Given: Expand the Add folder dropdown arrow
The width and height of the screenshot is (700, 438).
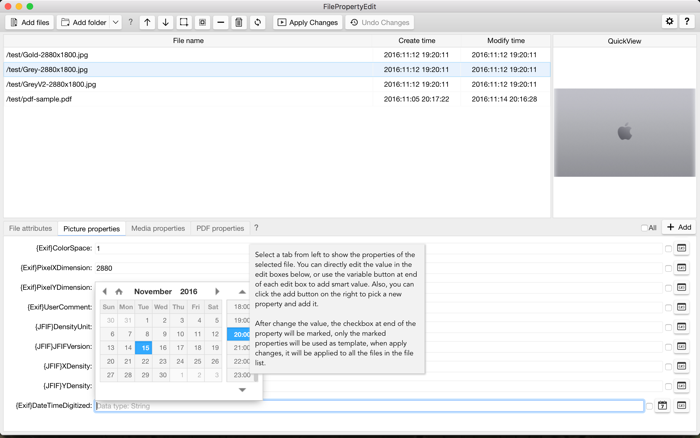Looking at the screenshot, I should click(x=115, y=22).
